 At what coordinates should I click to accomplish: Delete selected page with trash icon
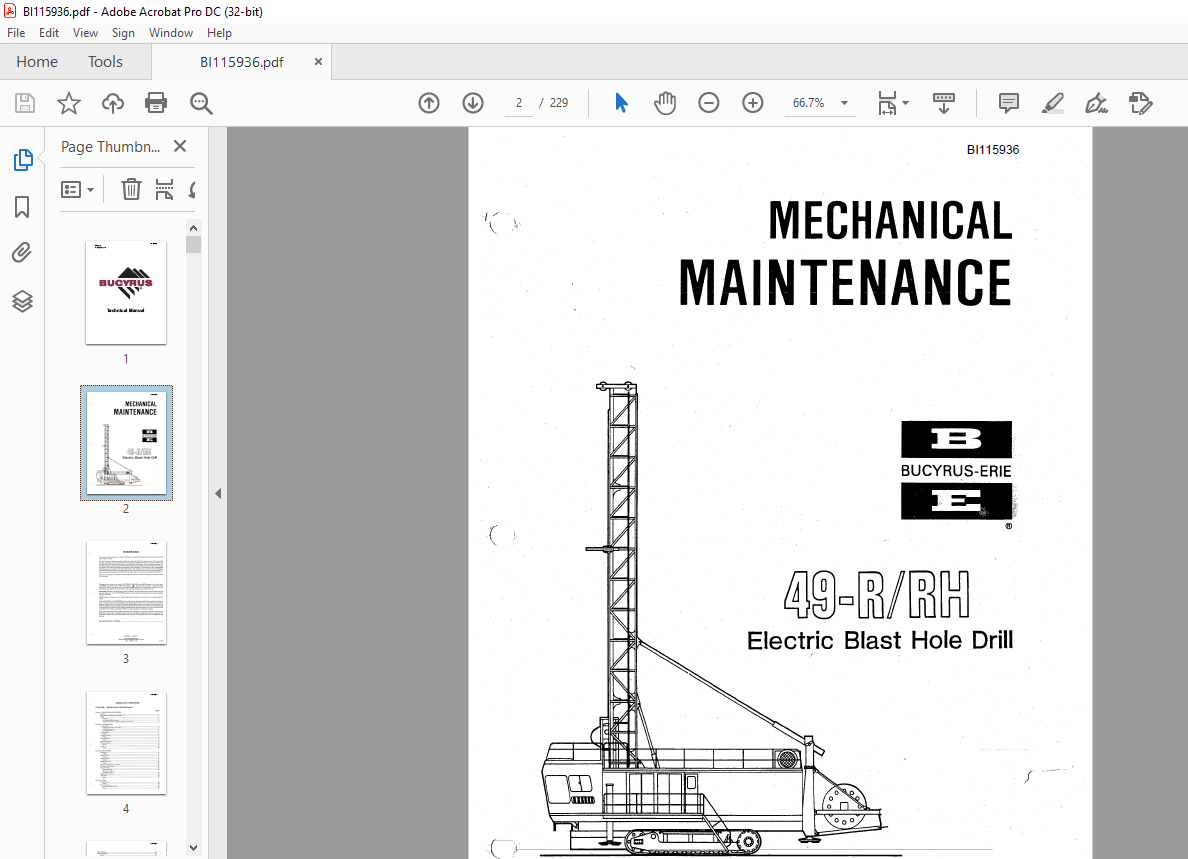pyautogui.click(x=131, y=189)
